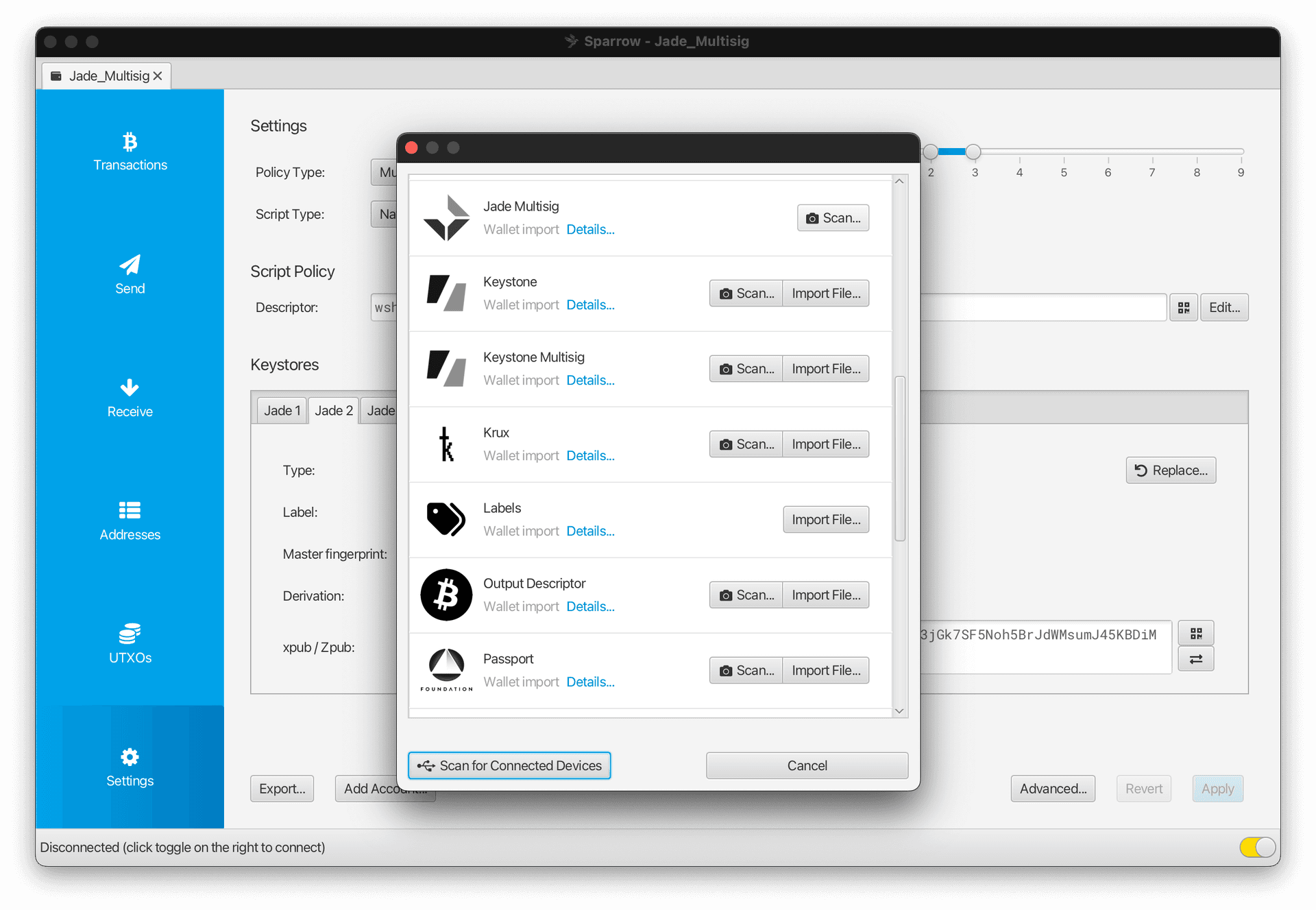Click the Revert button
This screenshot has width=1316, height=910.
pos(1143,789)
